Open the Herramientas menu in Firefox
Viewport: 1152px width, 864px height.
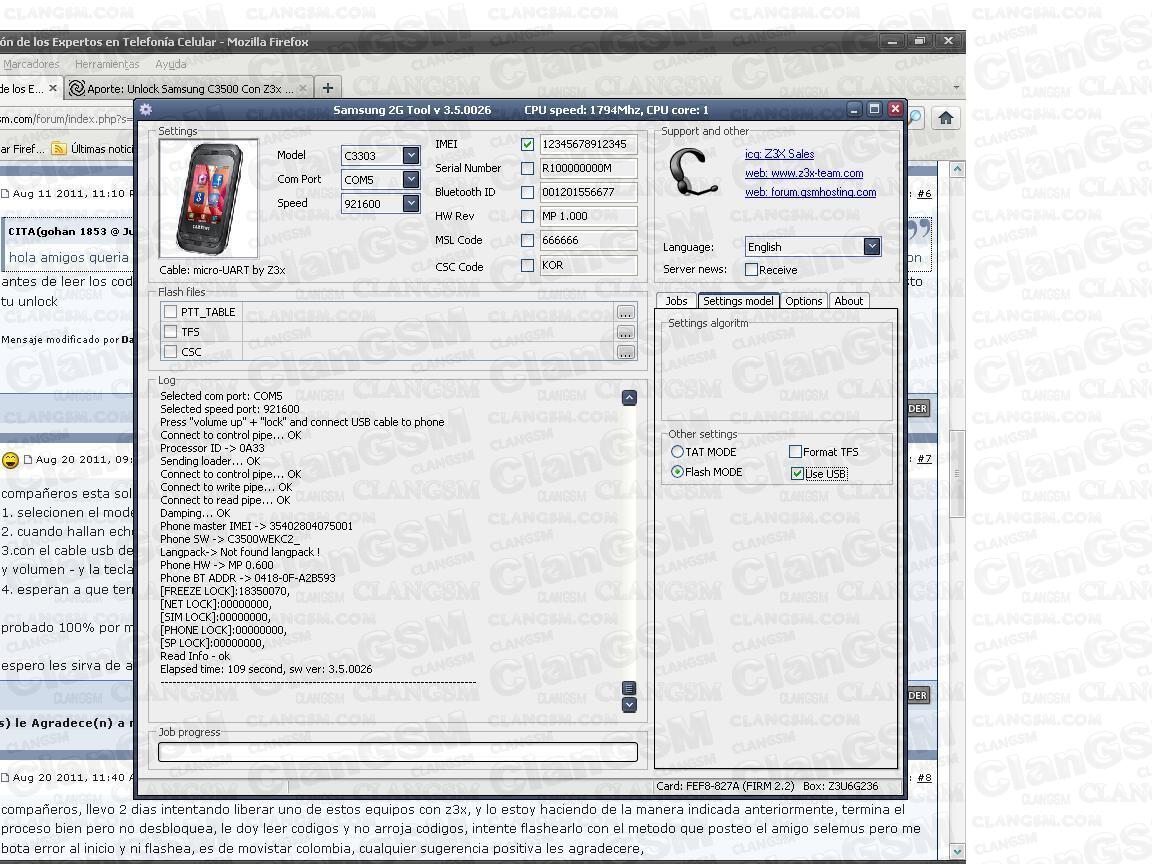107,65
